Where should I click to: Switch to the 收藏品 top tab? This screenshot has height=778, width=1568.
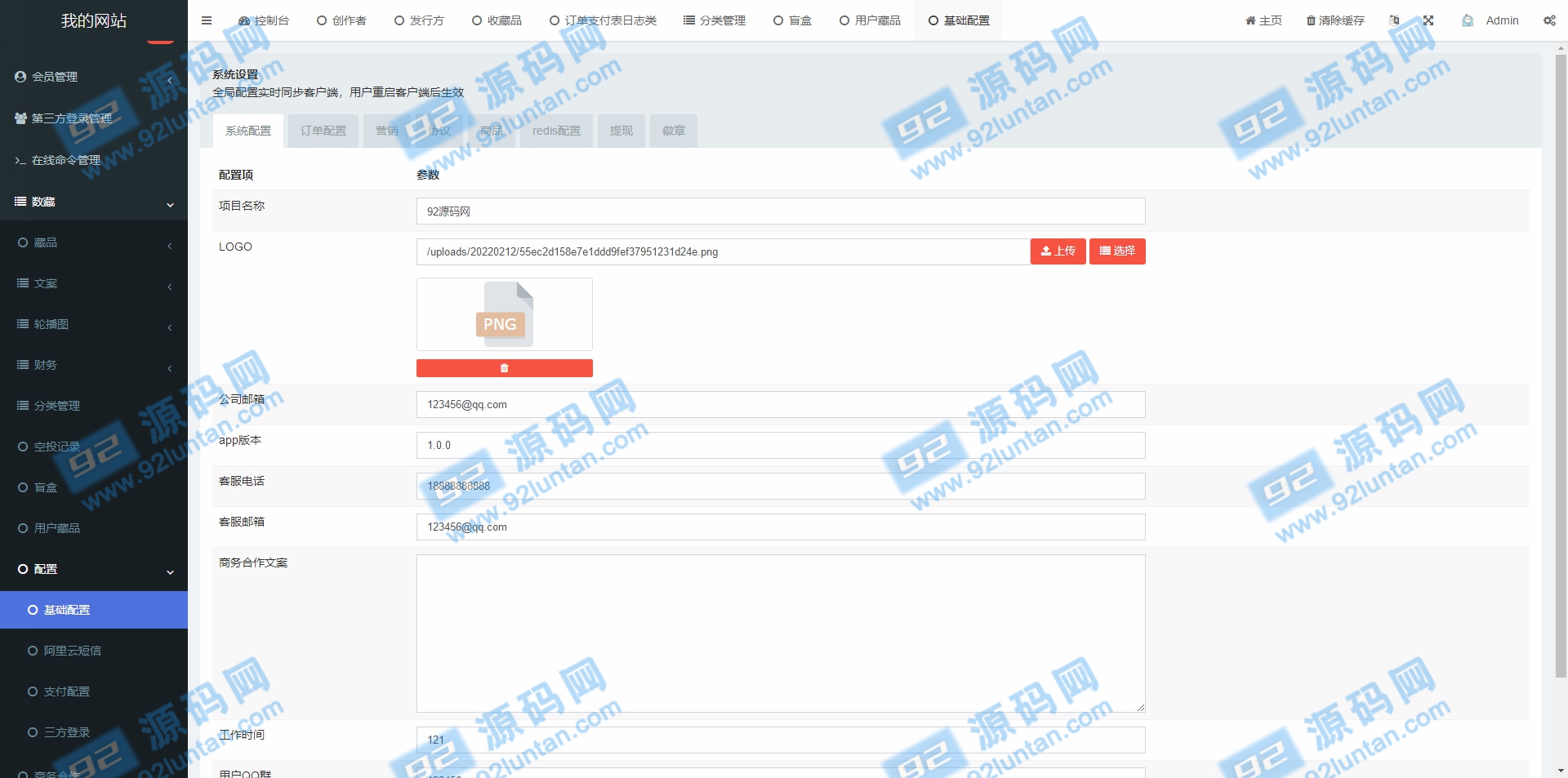point(497,20)
